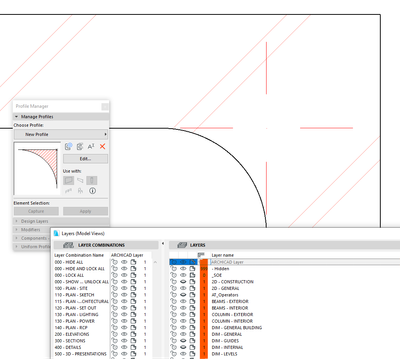This screenshot has width=400, height=361.
Task: Select the wall Use with icon
Action: [x=69, y=180]
